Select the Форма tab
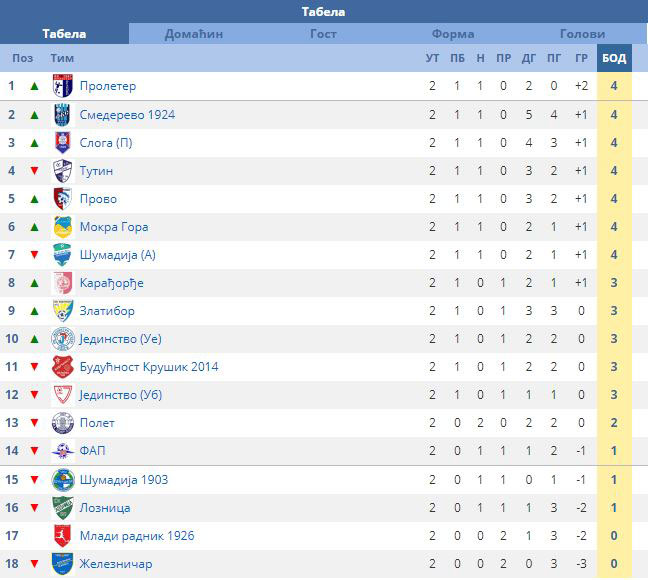Screen dimensions: 648x580 (x=453, y=34)
